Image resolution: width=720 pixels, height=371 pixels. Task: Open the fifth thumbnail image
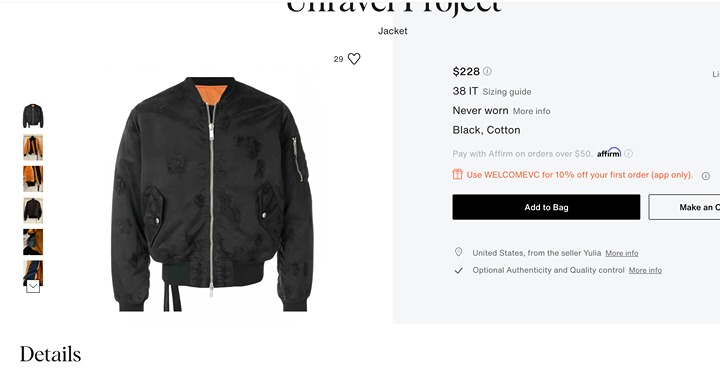[33, 242]
